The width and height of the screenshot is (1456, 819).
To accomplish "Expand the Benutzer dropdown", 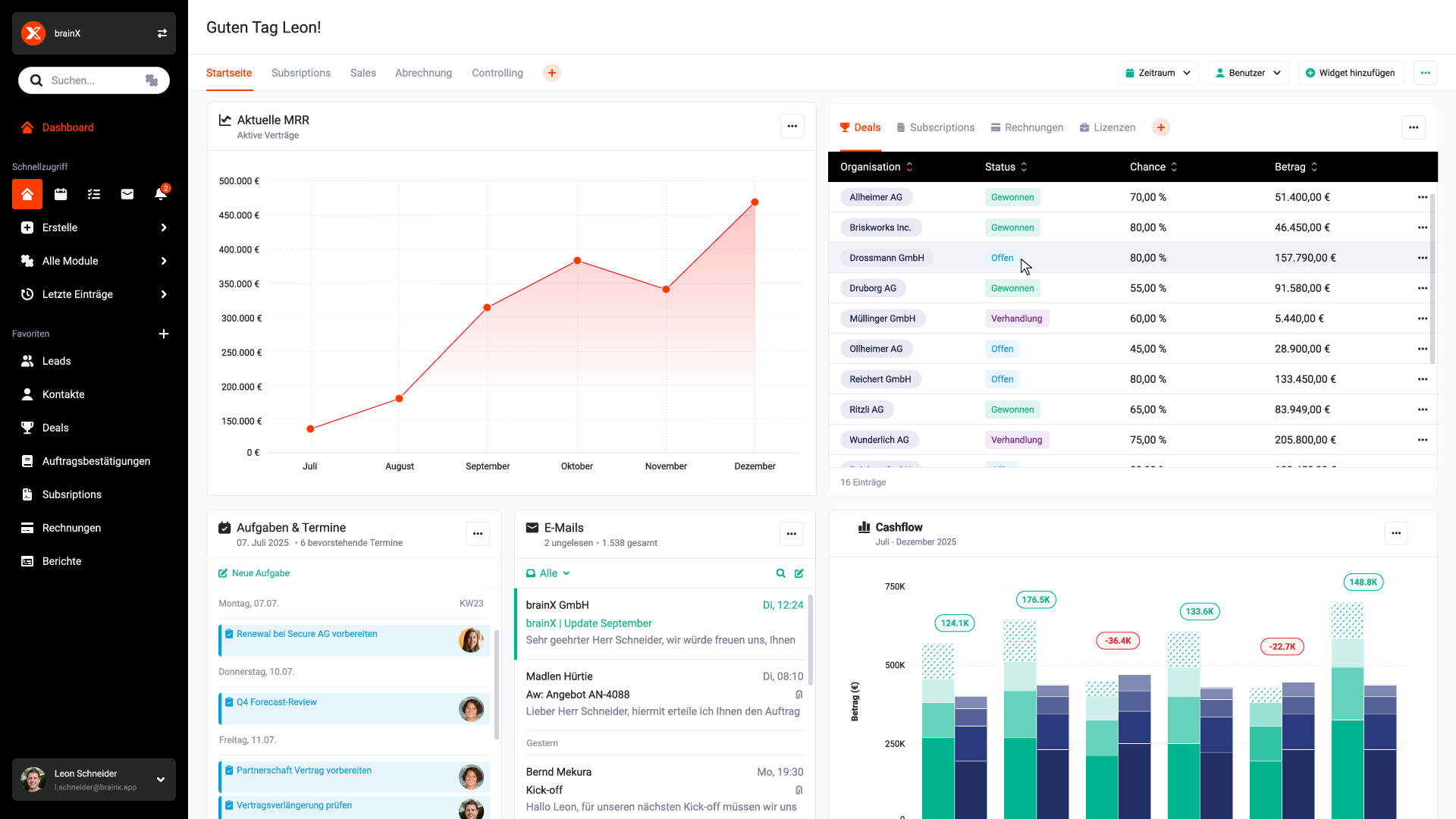I will (1247, 72).
